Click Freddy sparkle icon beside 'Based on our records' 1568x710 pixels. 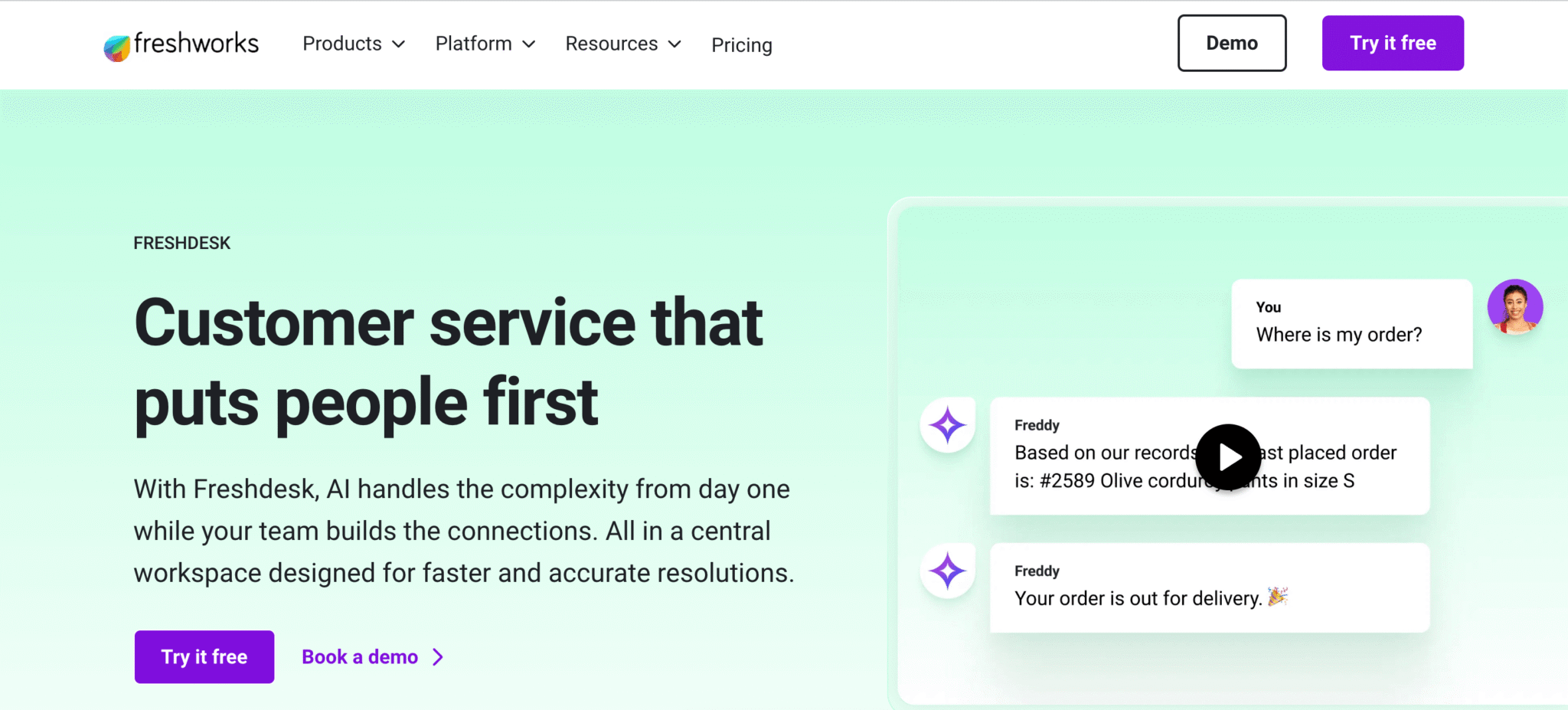pos(948,425)
